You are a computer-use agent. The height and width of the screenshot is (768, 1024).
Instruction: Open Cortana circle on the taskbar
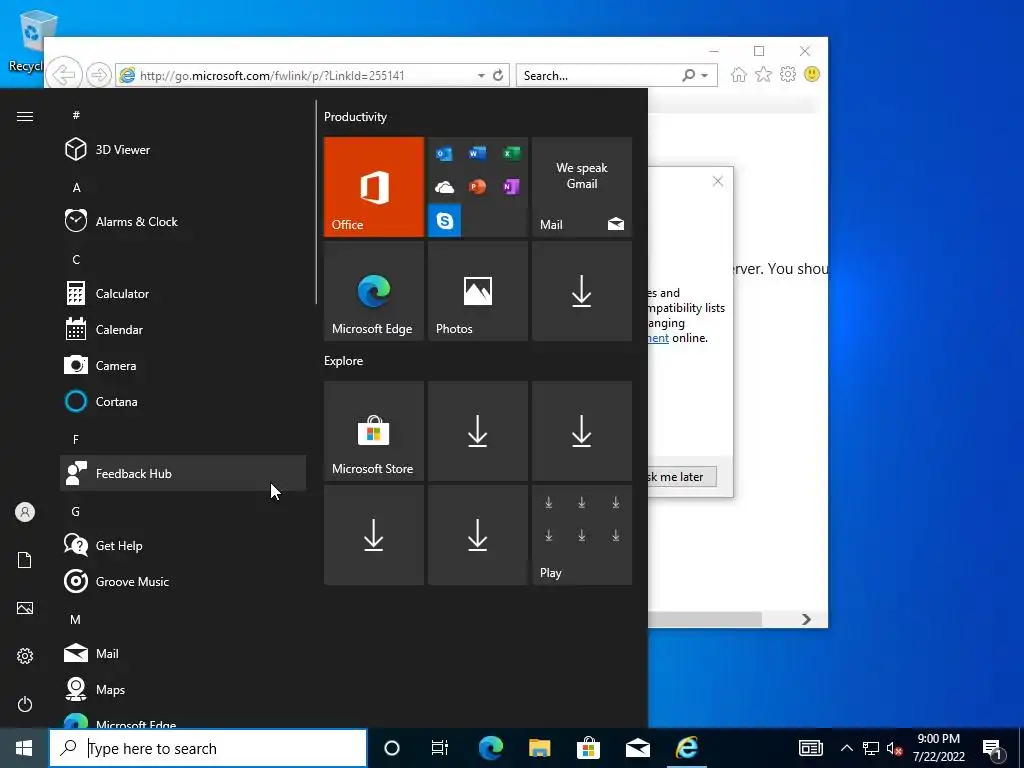392,748
